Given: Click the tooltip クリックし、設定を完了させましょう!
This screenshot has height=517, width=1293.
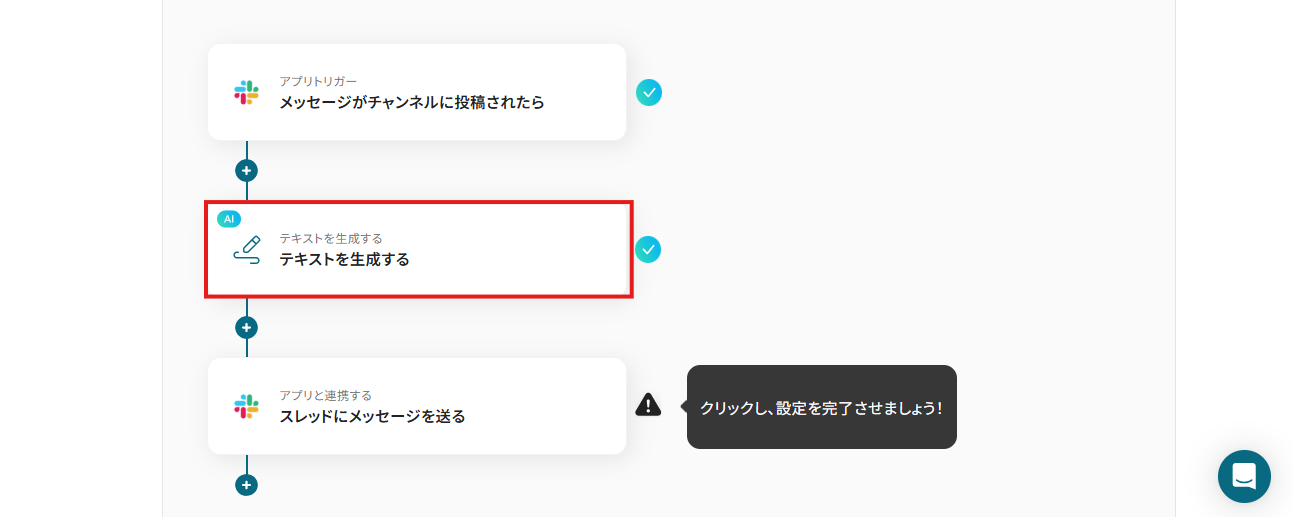Looking at the screenshot, I should click(x=821, y=407).
